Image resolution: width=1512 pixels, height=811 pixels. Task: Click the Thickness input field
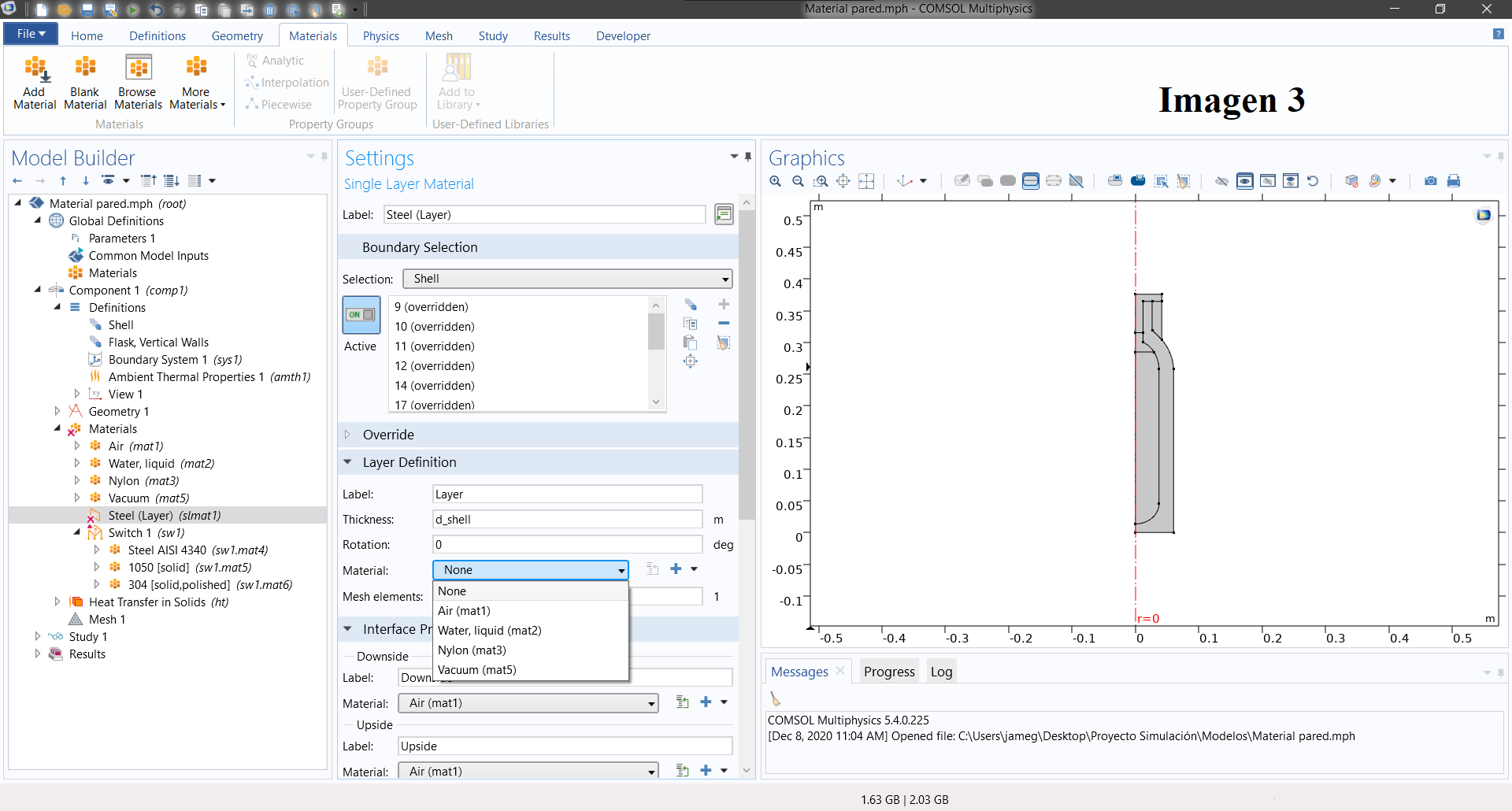tap(567, 520)
